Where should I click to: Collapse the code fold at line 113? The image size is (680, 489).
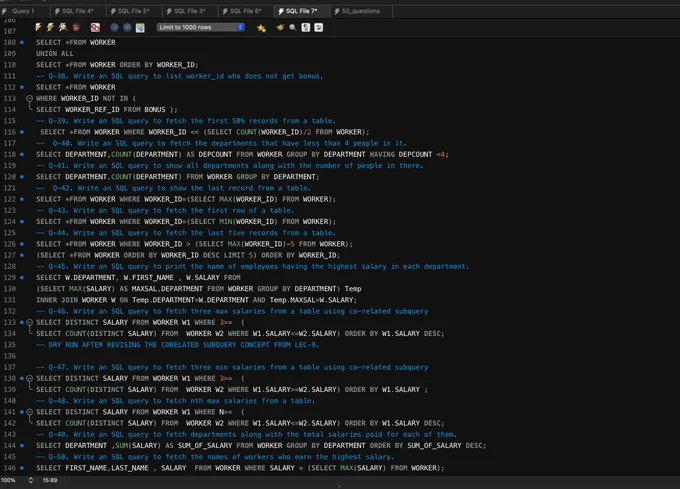click(x=29, y=98)
